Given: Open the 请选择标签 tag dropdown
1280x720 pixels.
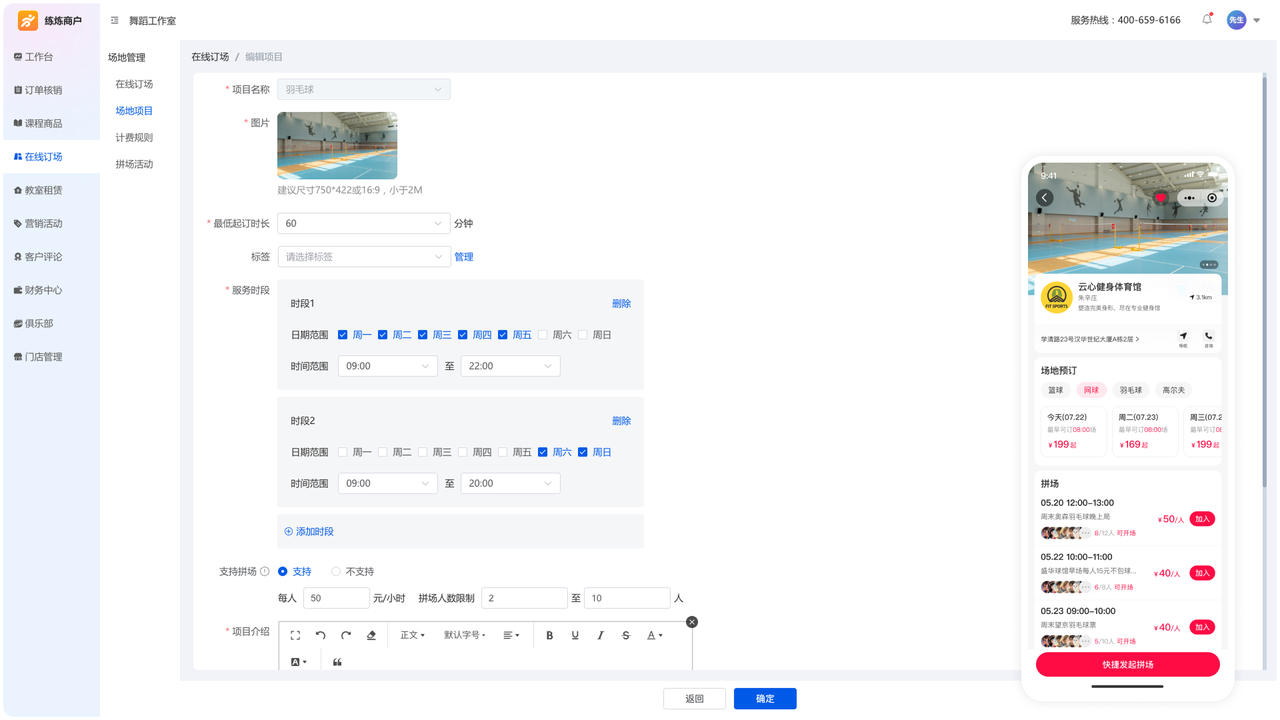Looking at the screenshot, I should (x=364, y=257).
